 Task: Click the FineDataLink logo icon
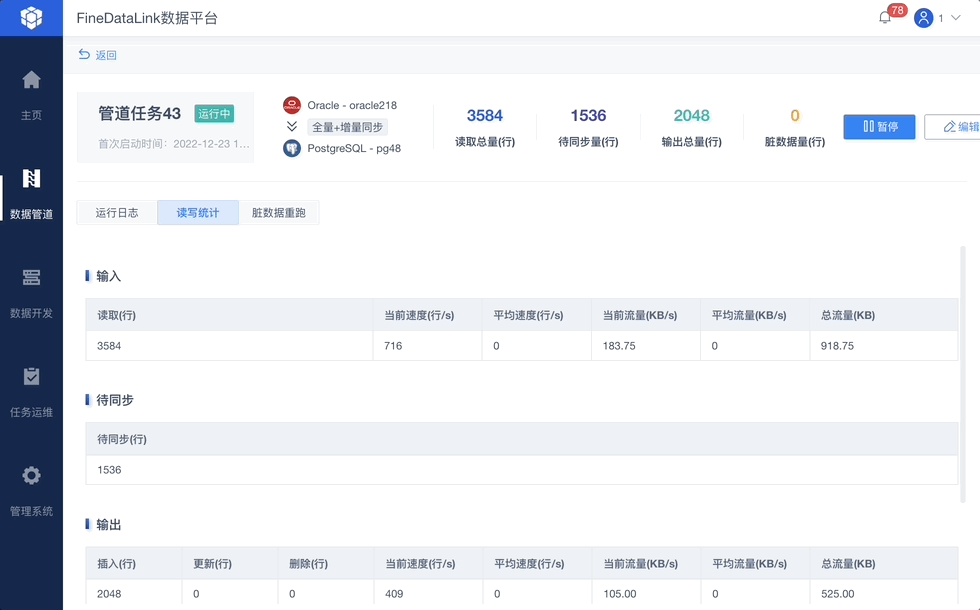tap(31, 18)
